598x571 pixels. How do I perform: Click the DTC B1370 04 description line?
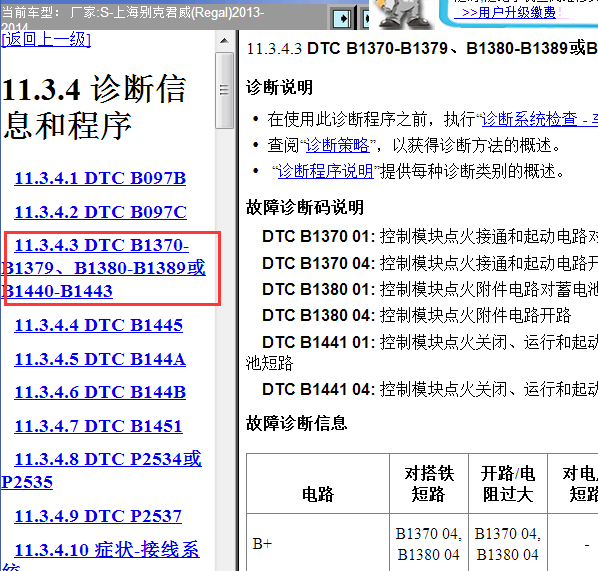(x=430, y=263)
